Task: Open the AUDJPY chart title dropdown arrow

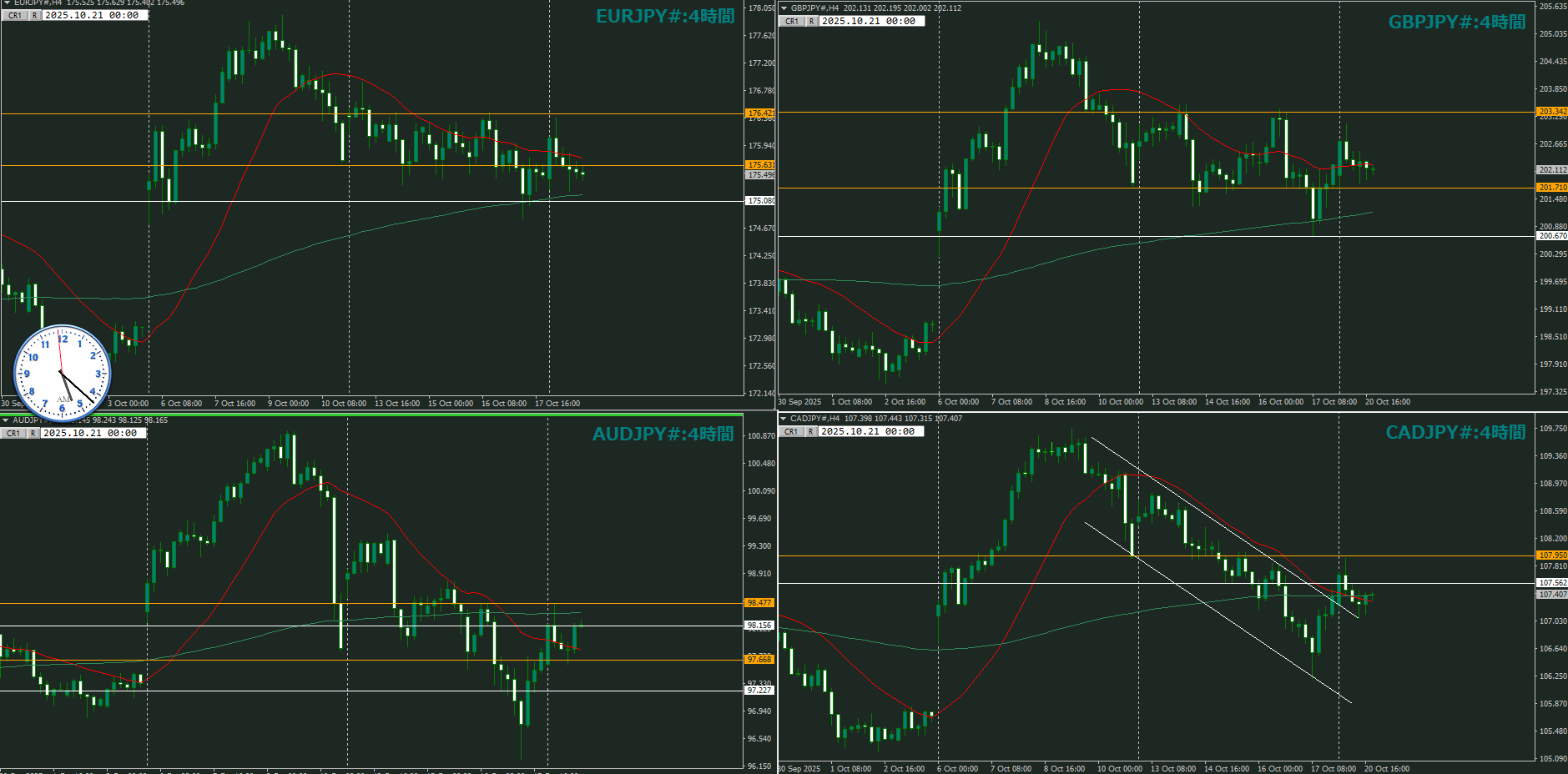Action: tap(5, 420)
